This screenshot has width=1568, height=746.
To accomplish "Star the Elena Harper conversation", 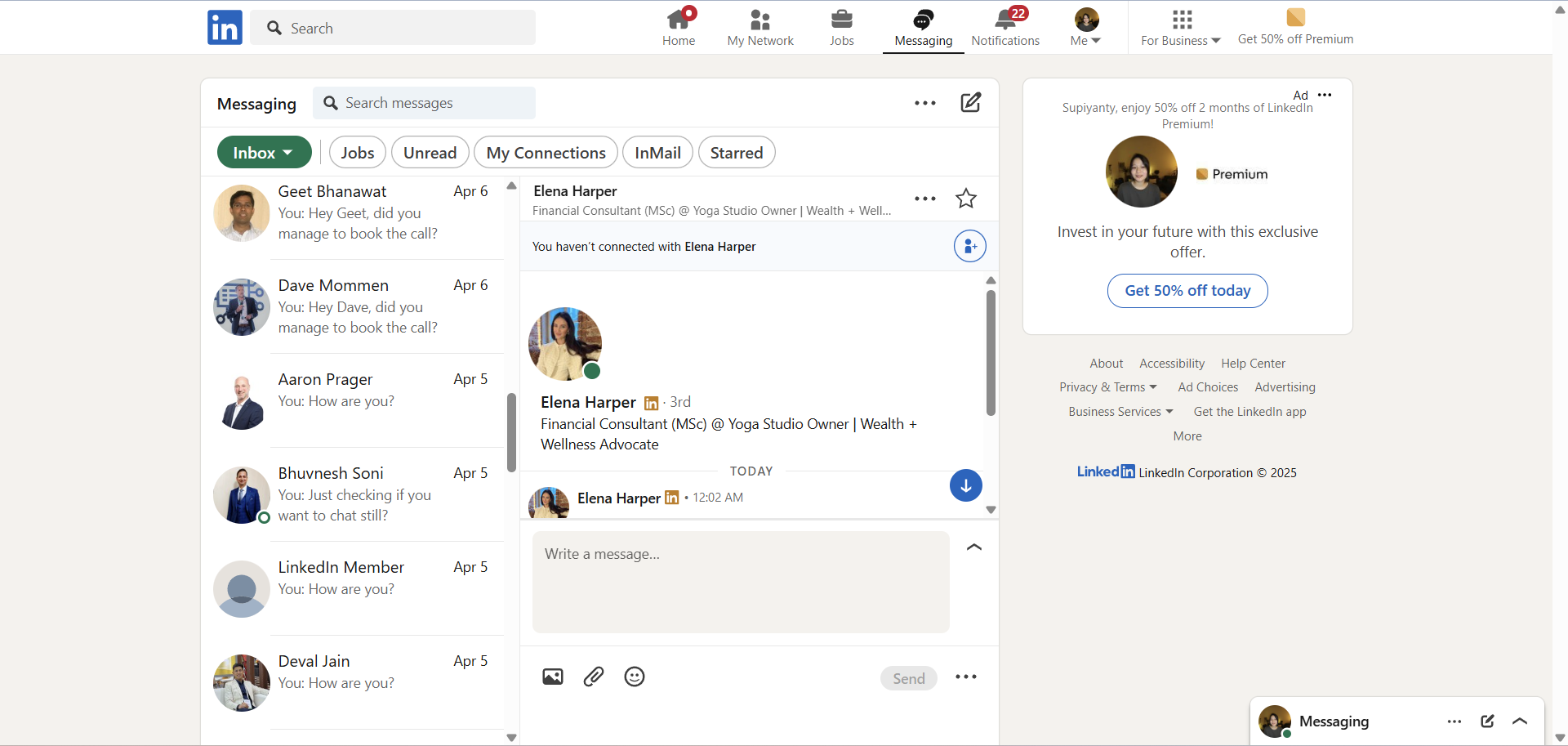I will tap(966, 199).
